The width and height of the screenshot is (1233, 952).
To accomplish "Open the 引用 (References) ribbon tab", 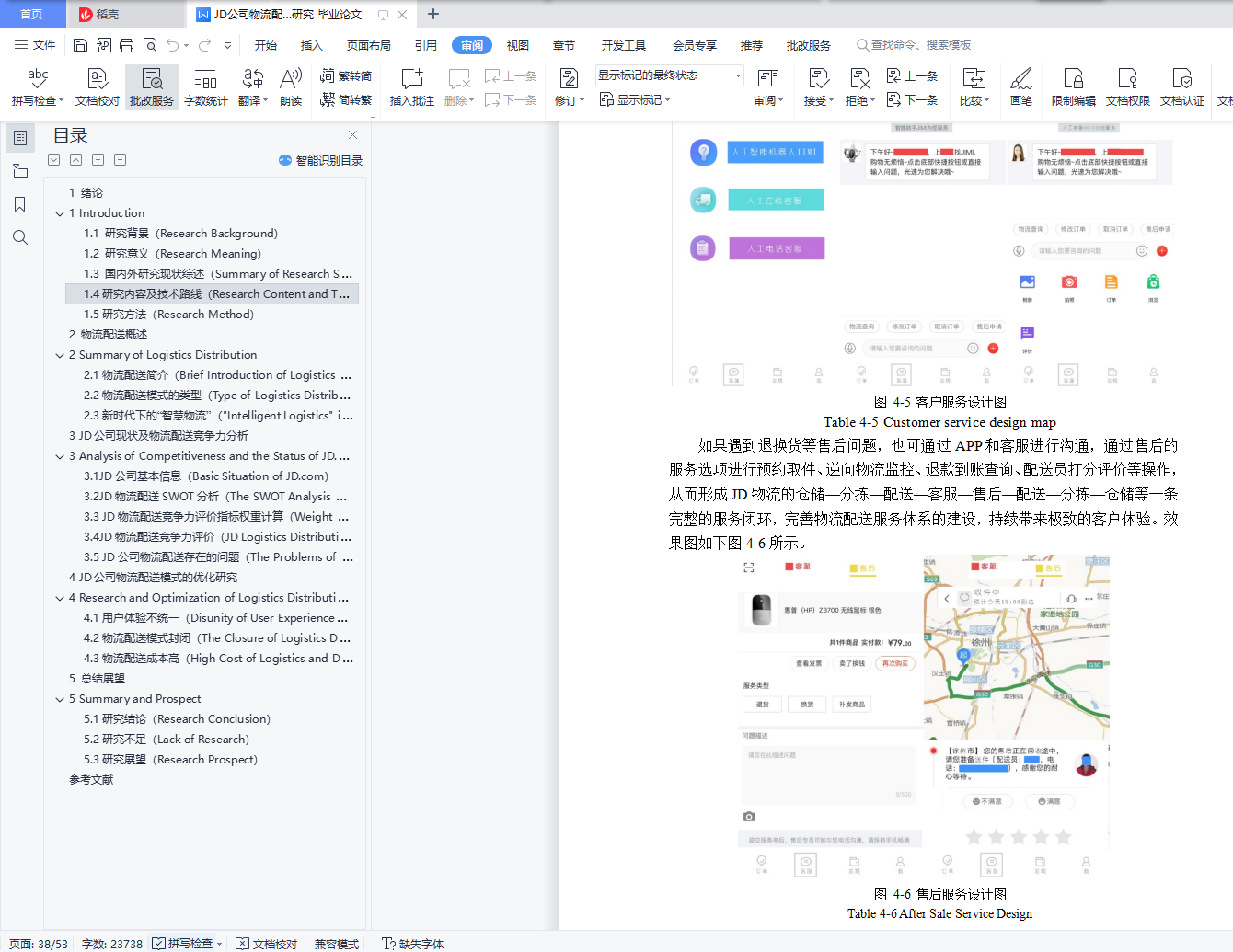I will (426, 45).
